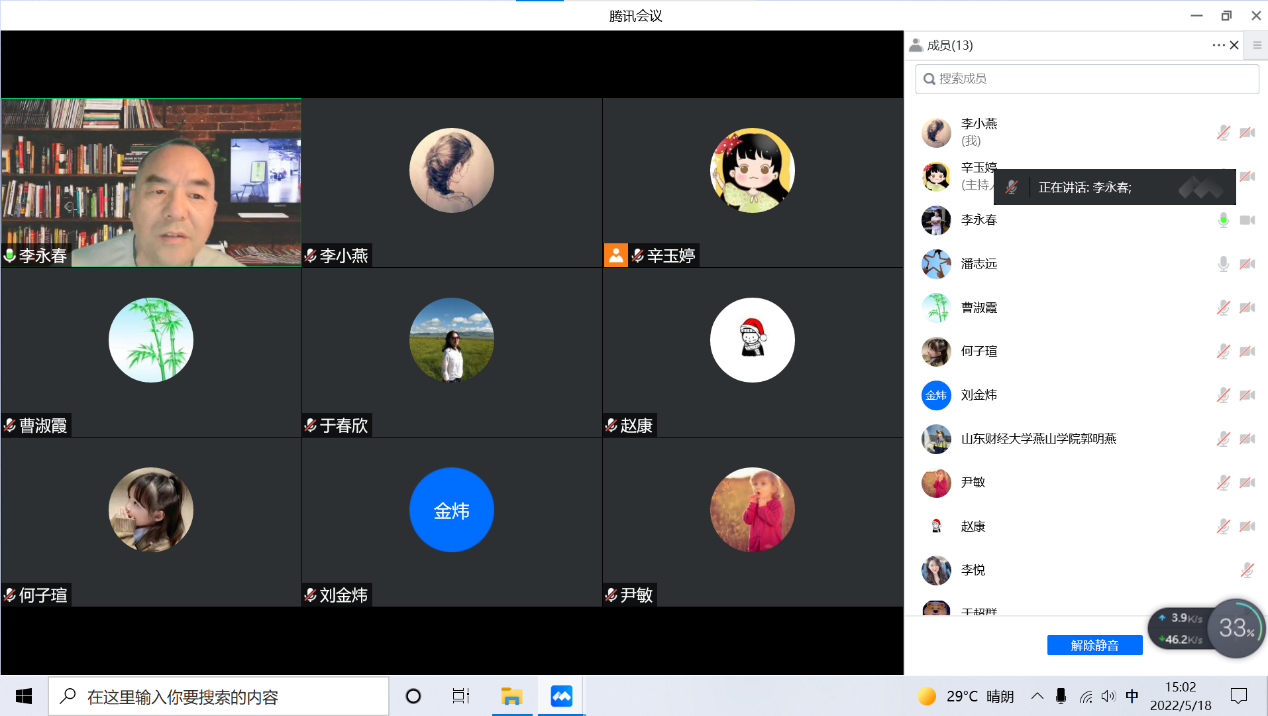The width and height of the screenshot is (1268, 716).
Task: Select 刘金炜 in the member list
Action: pyautogui.click(x=979, y=395)
